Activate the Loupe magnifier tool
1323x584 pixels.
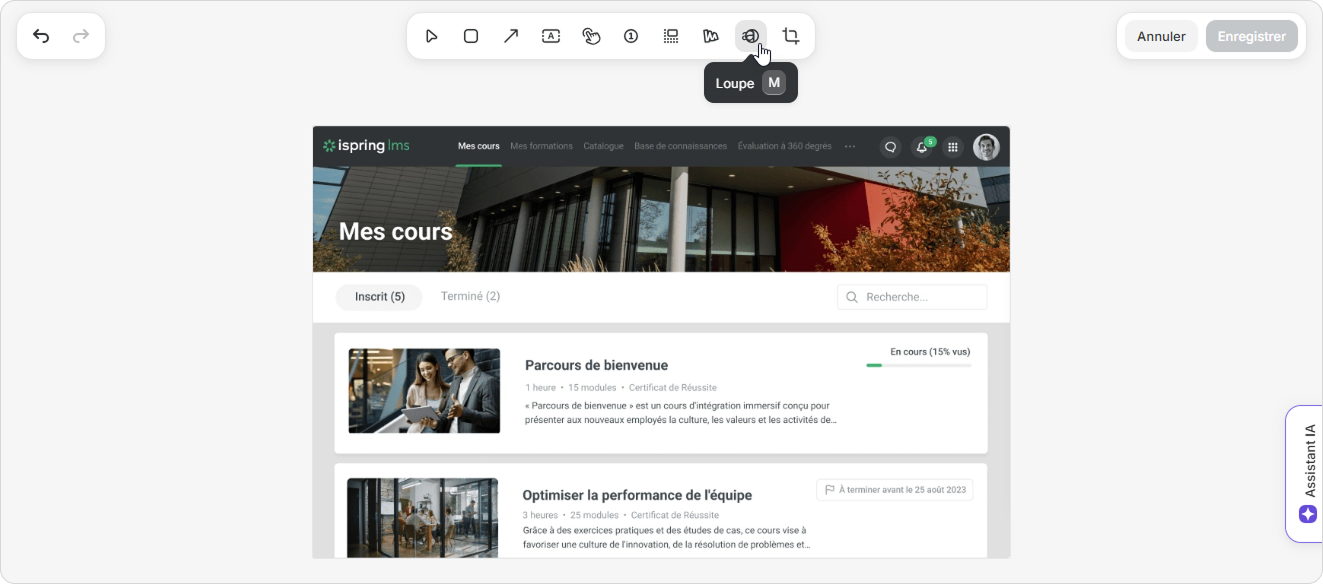(x=750, y=36)
